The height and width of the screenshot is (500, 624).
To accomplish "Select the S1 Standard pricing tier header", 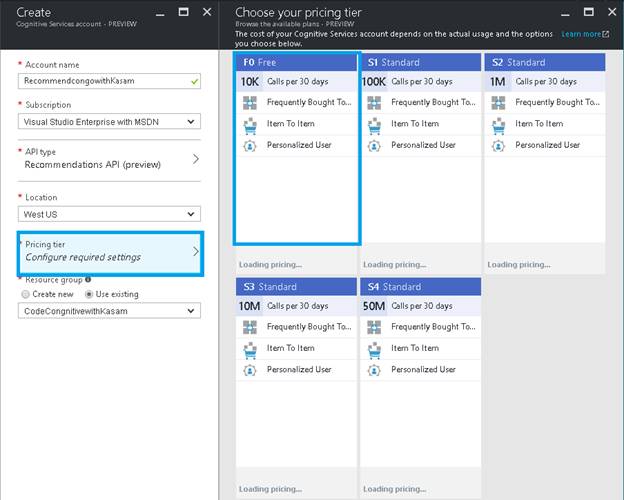I will (x=420, y=62).
